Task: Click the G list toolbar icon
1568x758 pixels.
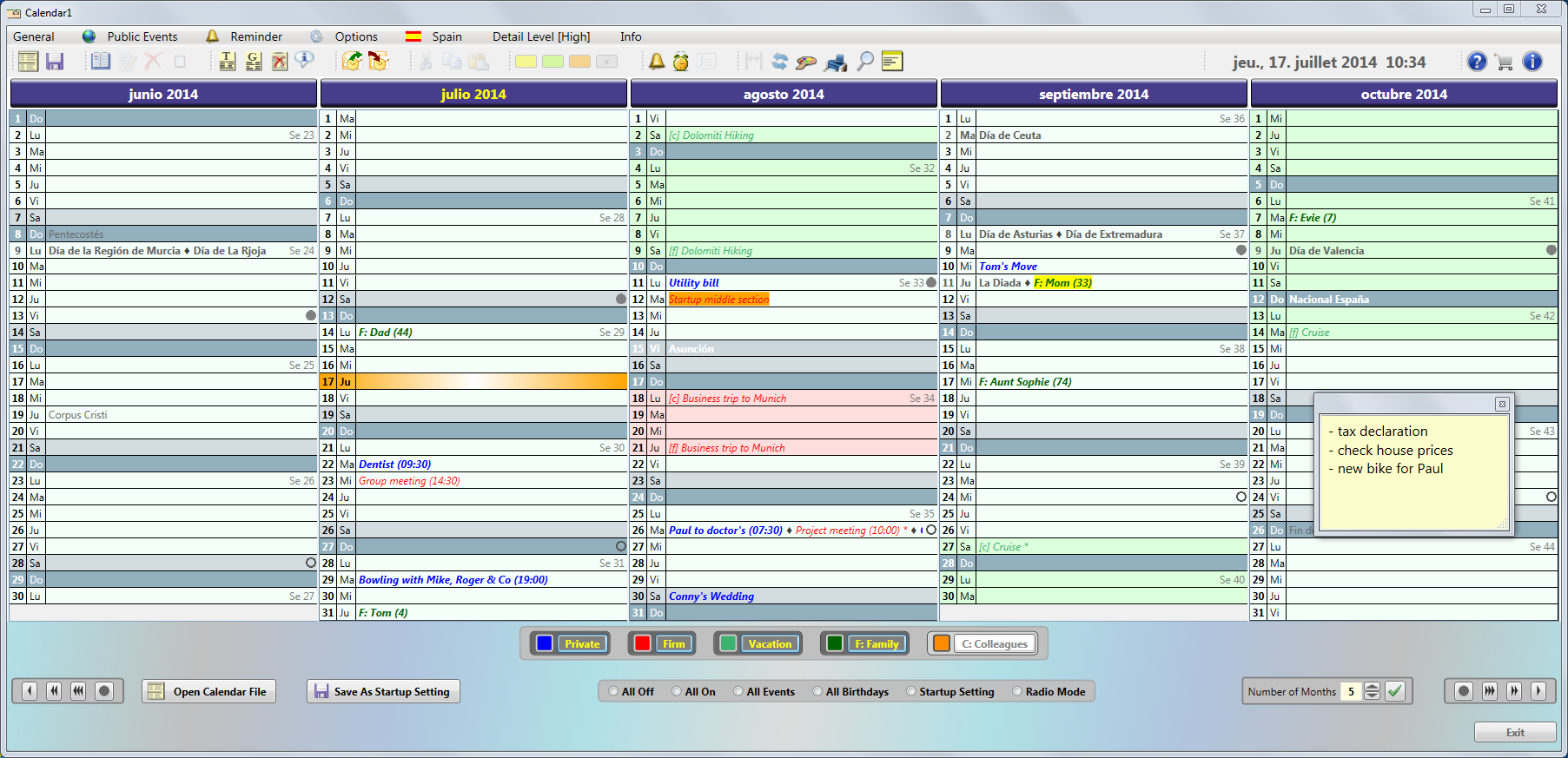Action: (x=253, y=62)
